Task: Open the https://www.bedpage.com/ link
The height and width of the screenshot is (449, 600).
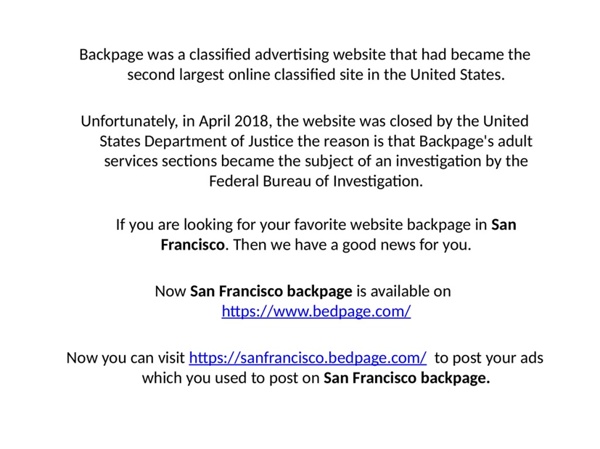Action: tap(315, 312)
